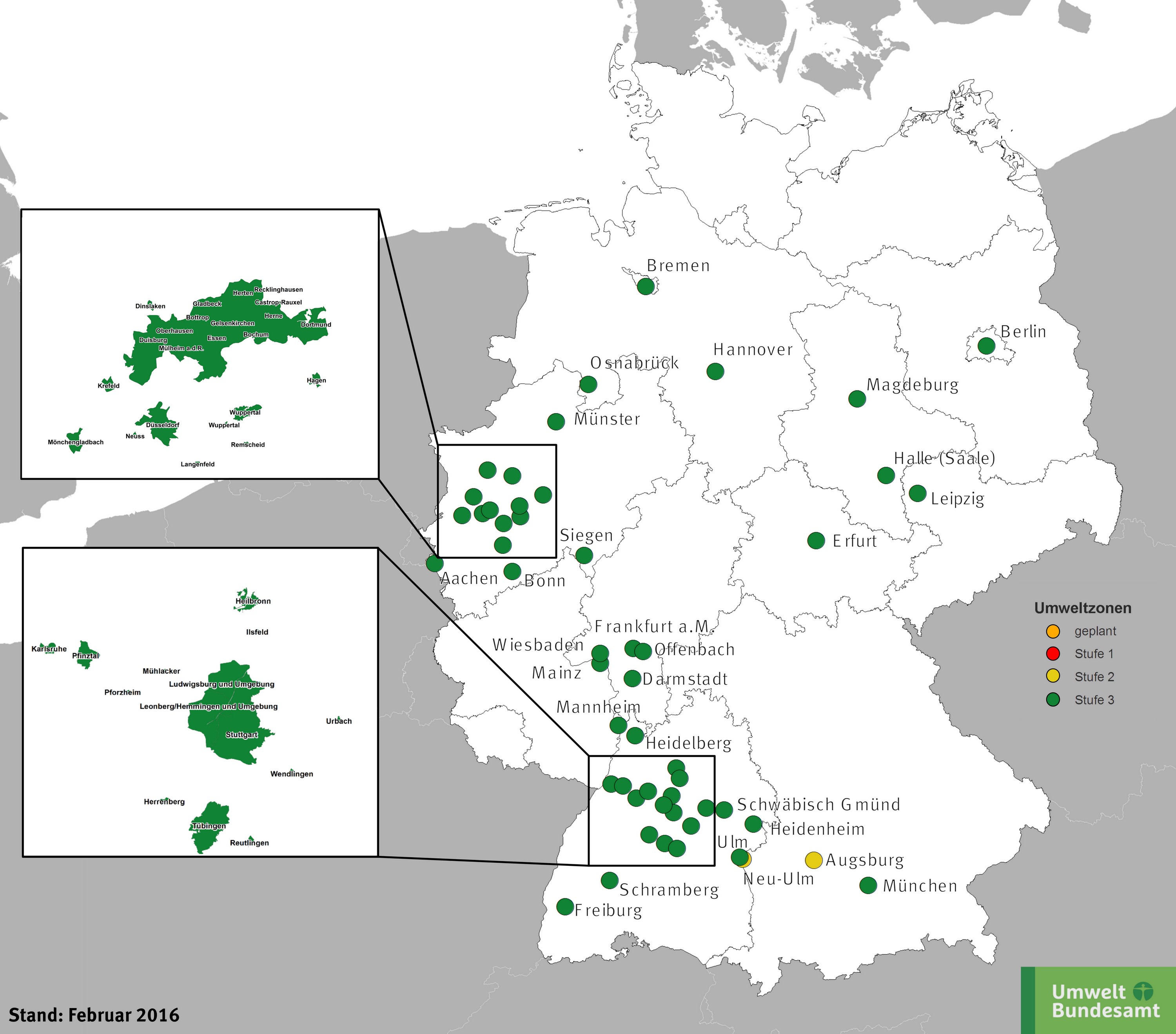The height and width of the screenshot is (1034, 1176).
Task: Click the Magdeburg green marker
Action: point(857,398)
